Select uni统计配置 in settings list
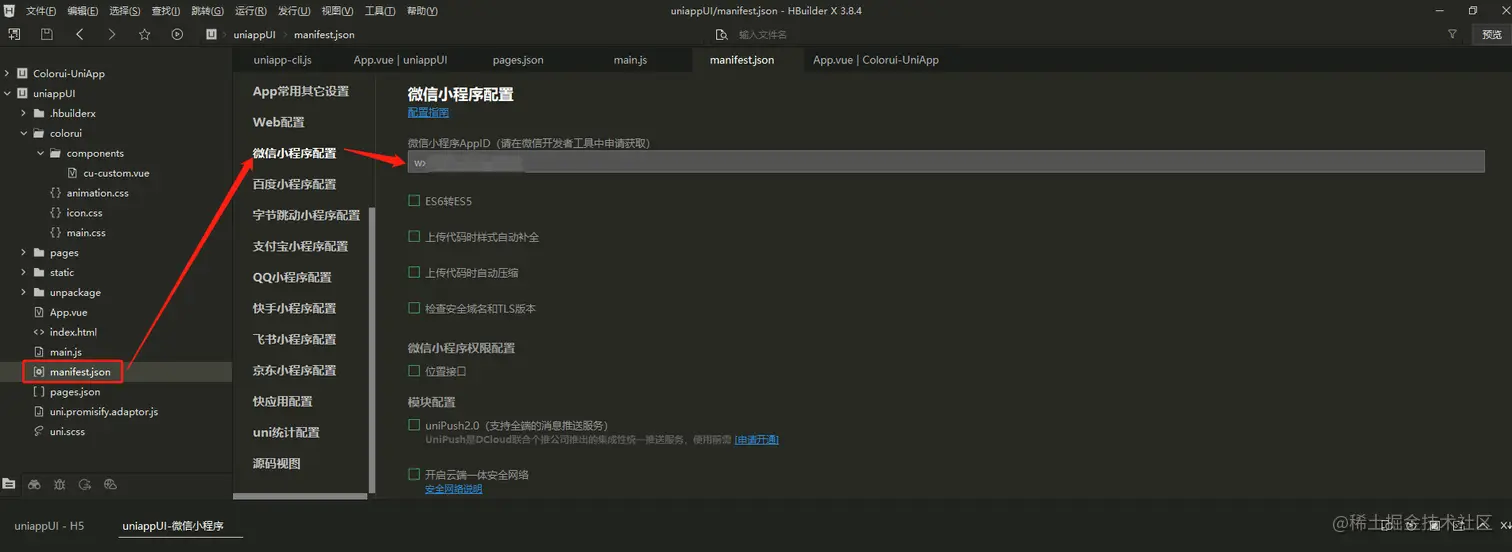Image resolution: width=1512 pixels, height=552 pixels. (x=286, y=432)
